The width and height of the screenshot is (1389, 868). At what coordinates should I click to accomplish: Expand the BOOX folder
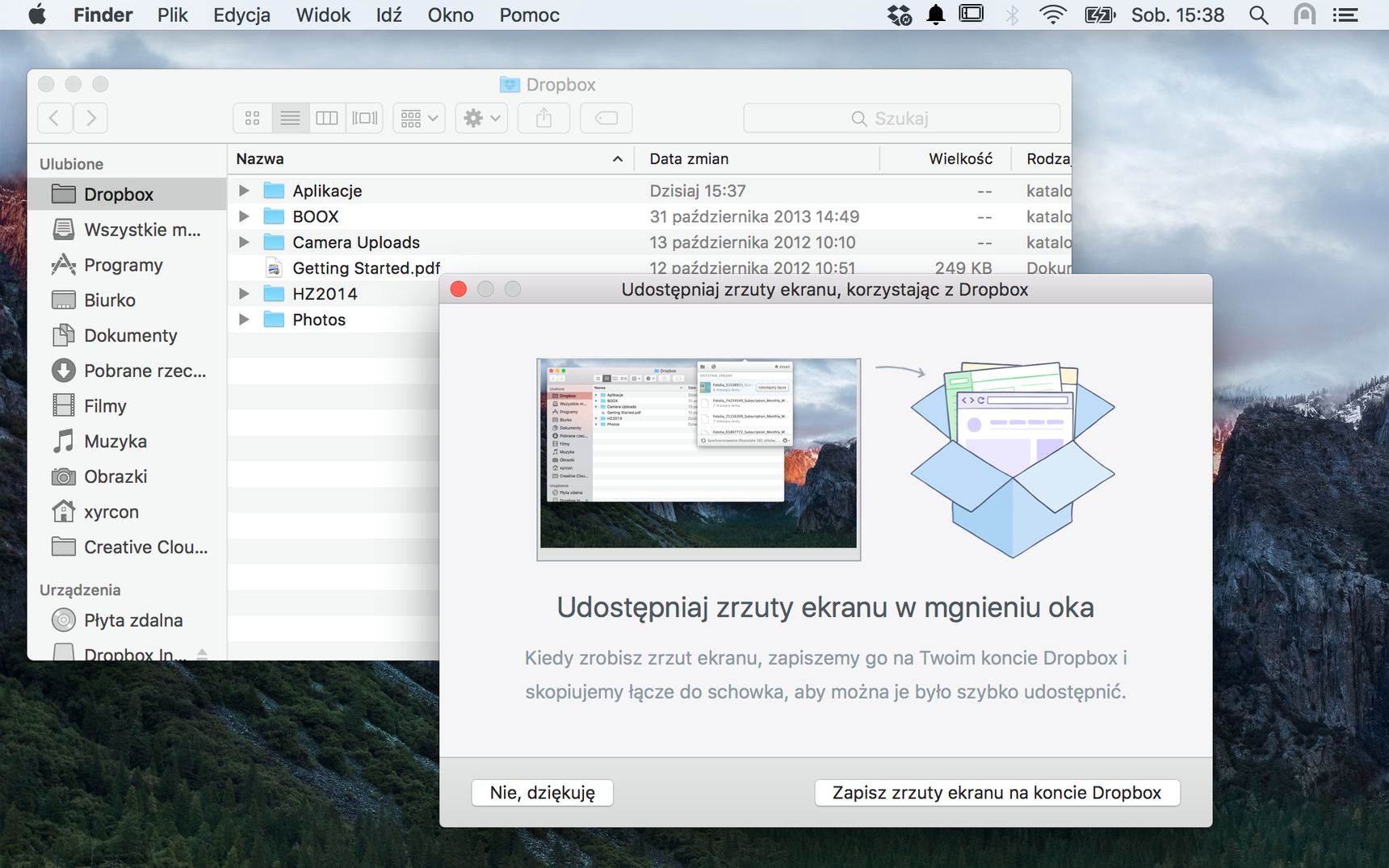(x=244, y=216)
